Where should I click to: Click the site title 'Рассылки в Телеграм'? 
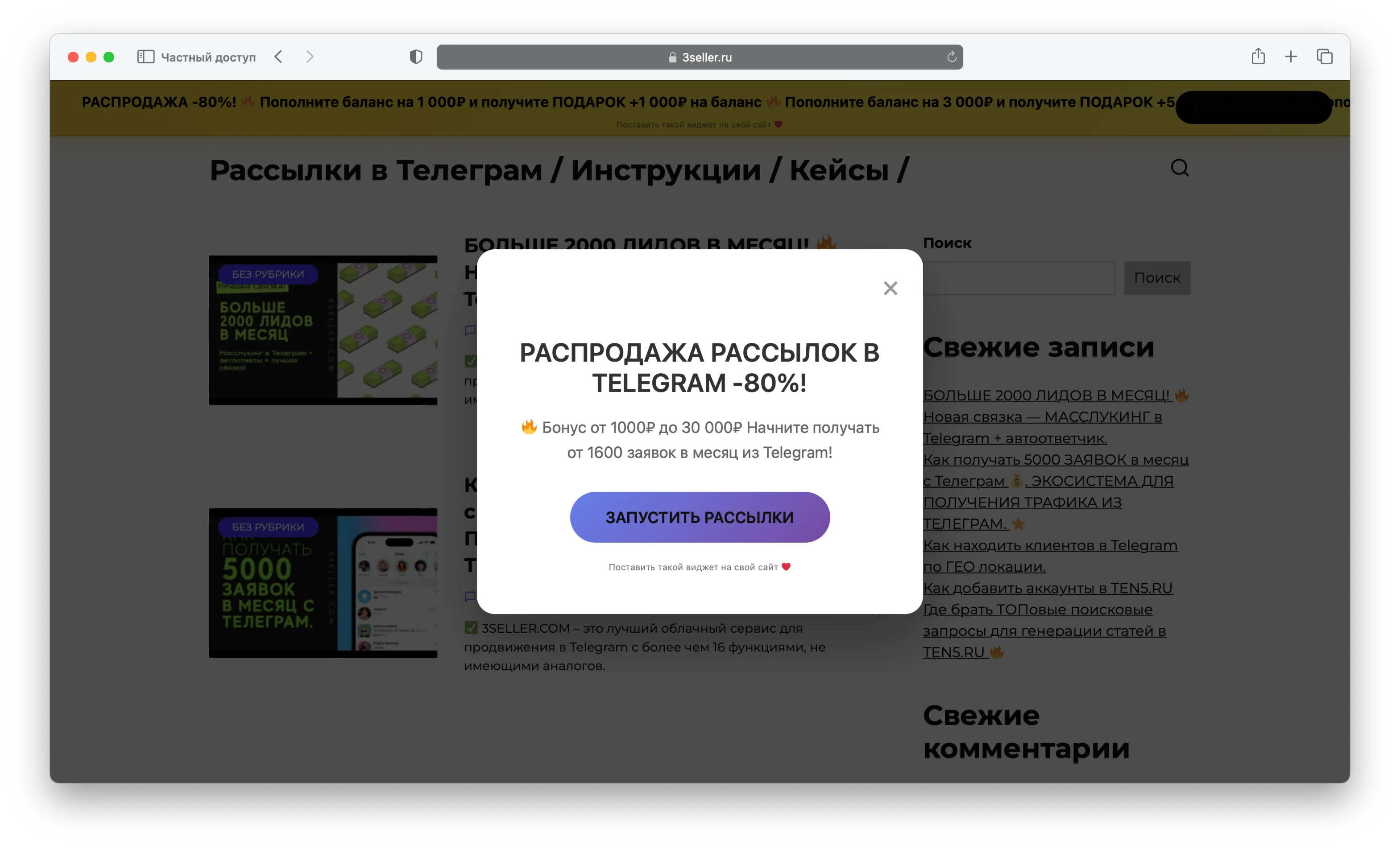559,170
